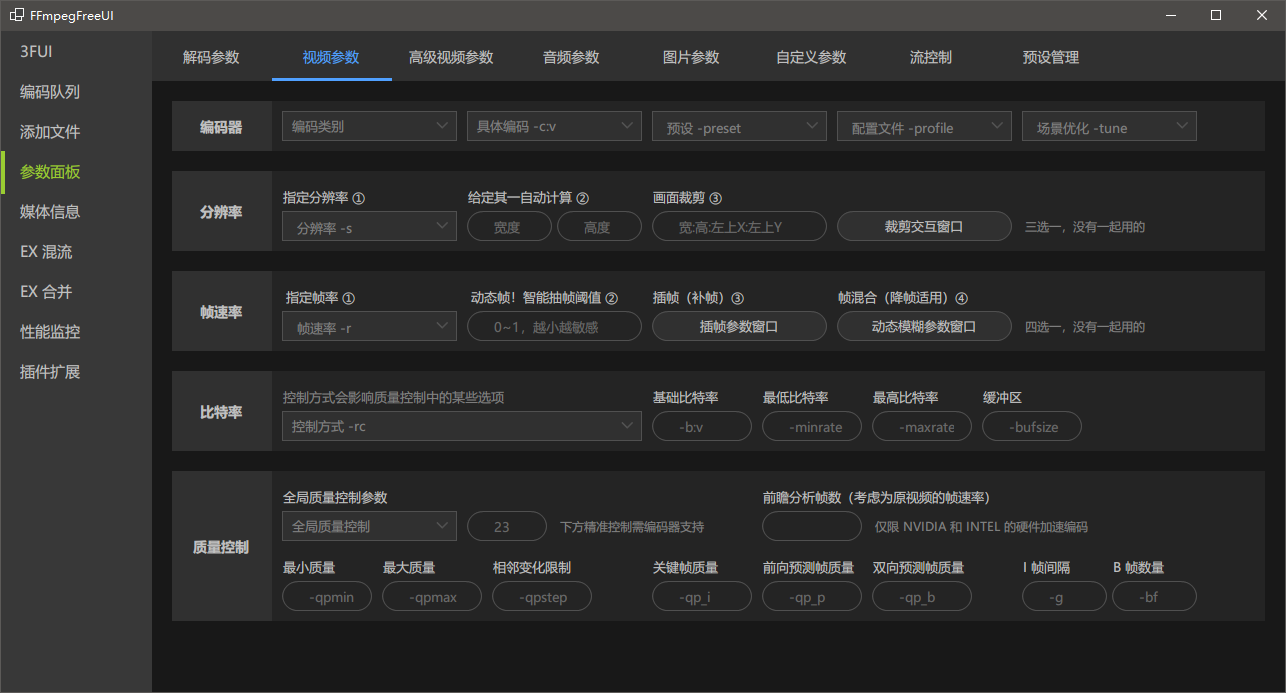Click the 控制方式会影响质量控制 hint text
Screen dimensions: 1286x693
click(393, 397)
